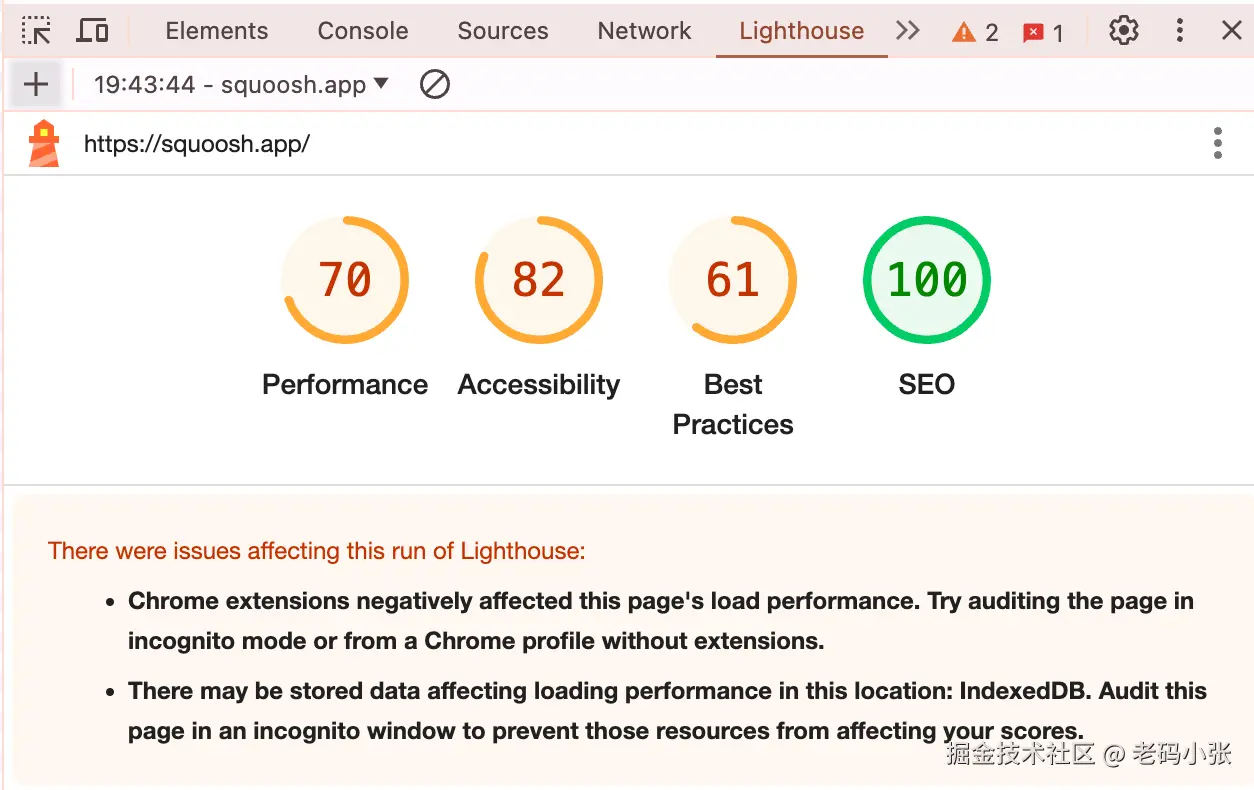Activate the inspect element picker icon
1254x790 pixels.
coord(37,31)
